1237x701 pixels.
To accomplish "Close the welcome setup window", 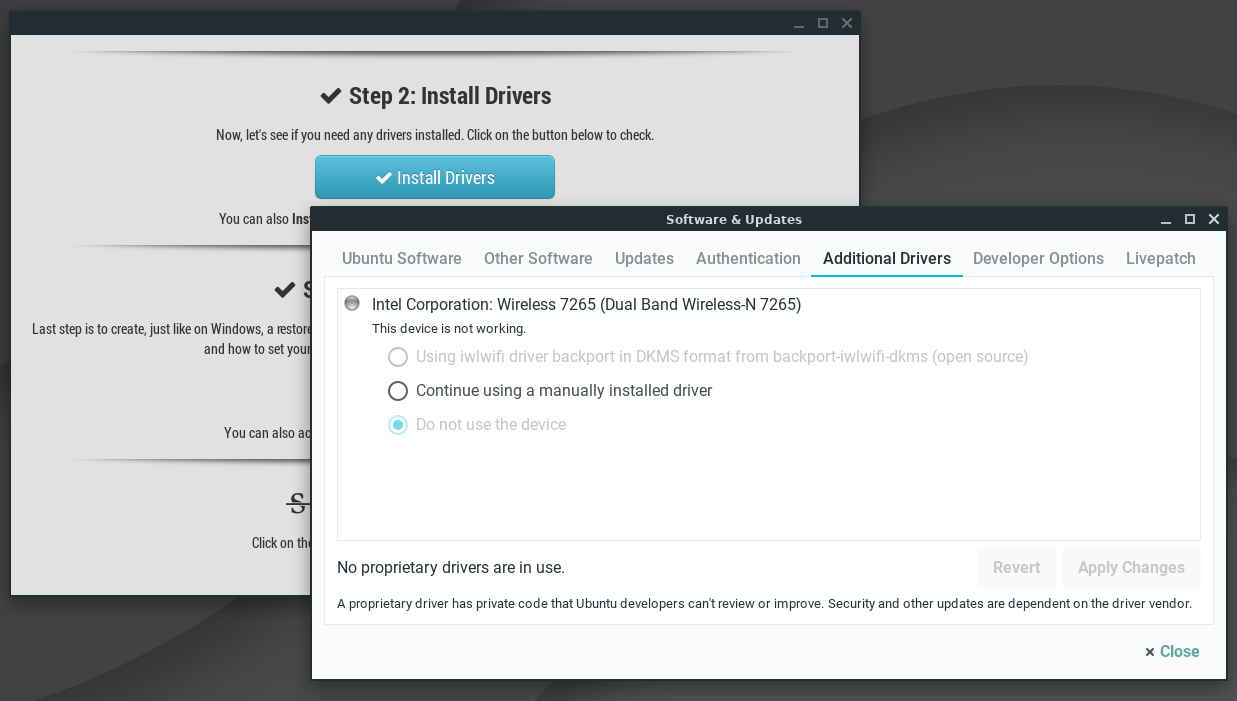I will tap(847, 23).
